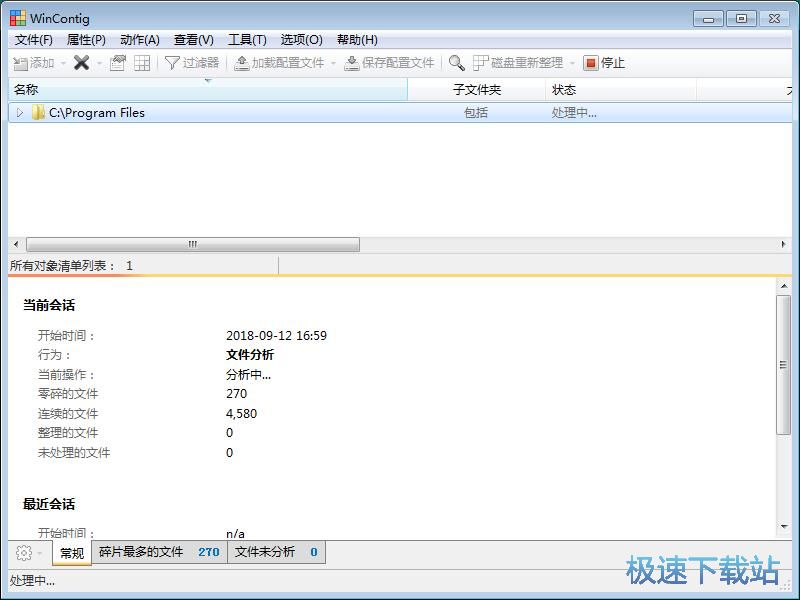Click the gear settings icon in status bar
The image size is (800, 600).
pos(22,551)
